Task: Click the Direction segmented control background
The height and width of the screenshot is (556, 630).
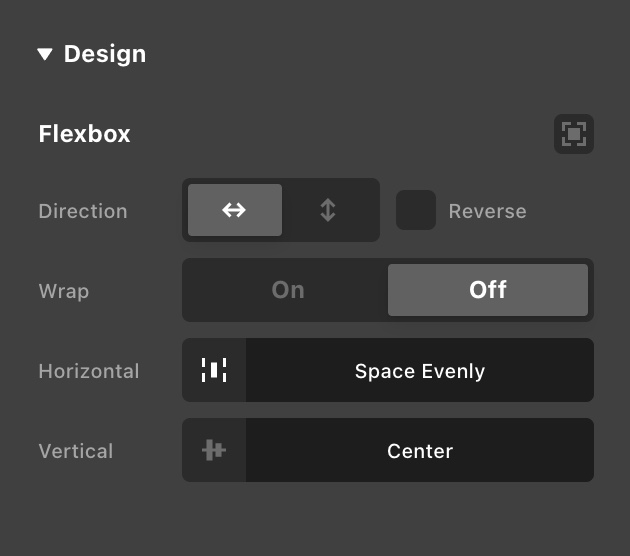Action: pos(281,210)
